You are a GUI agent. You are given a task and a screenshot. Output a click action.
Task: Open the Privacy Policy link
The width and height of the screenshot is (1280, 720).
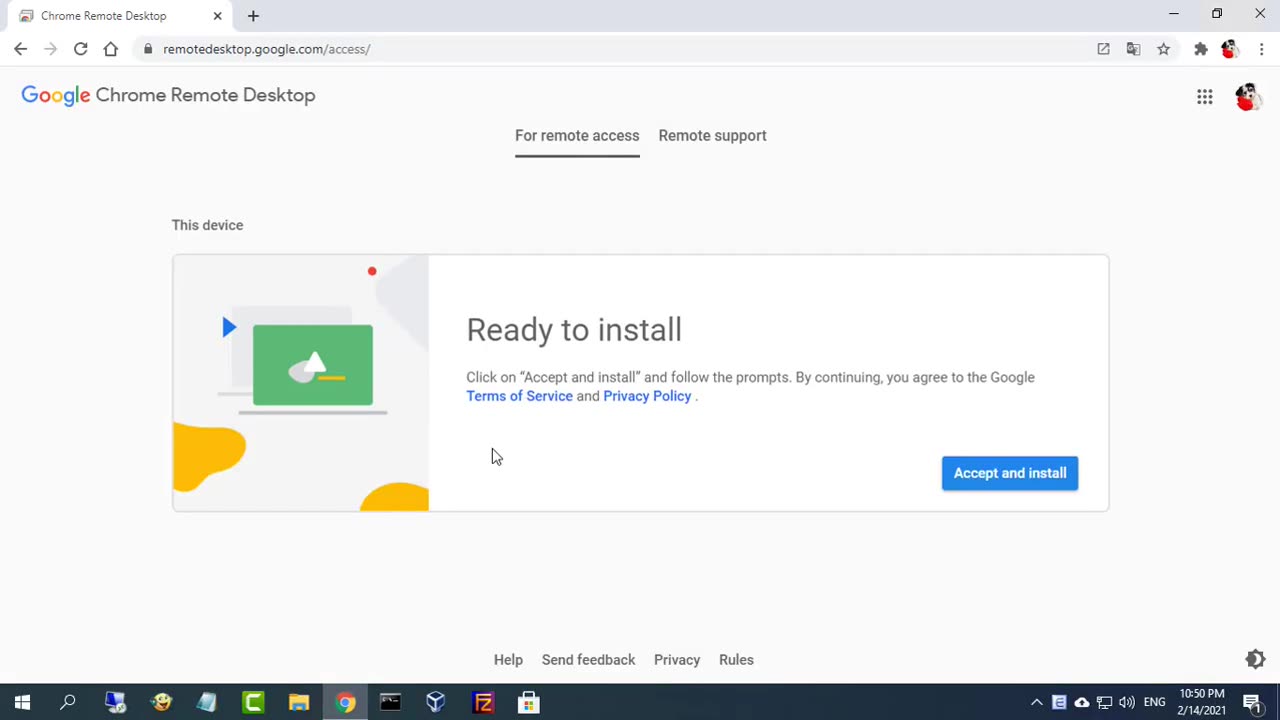[647, 396]
